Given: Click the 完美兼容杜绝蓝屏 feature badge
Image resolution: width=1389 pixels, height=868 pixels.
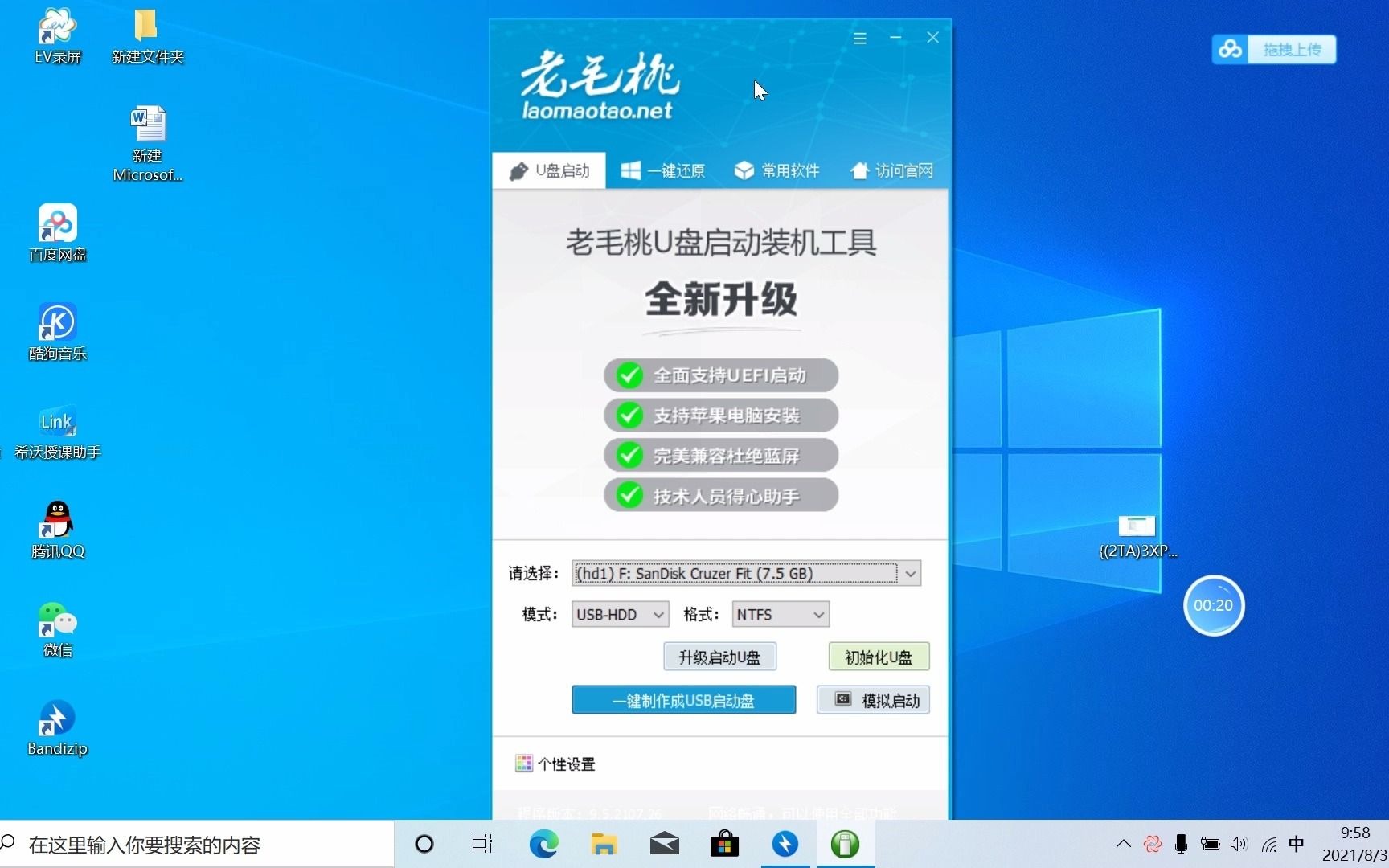Looking at the screenshot, I should coord(721,456).
